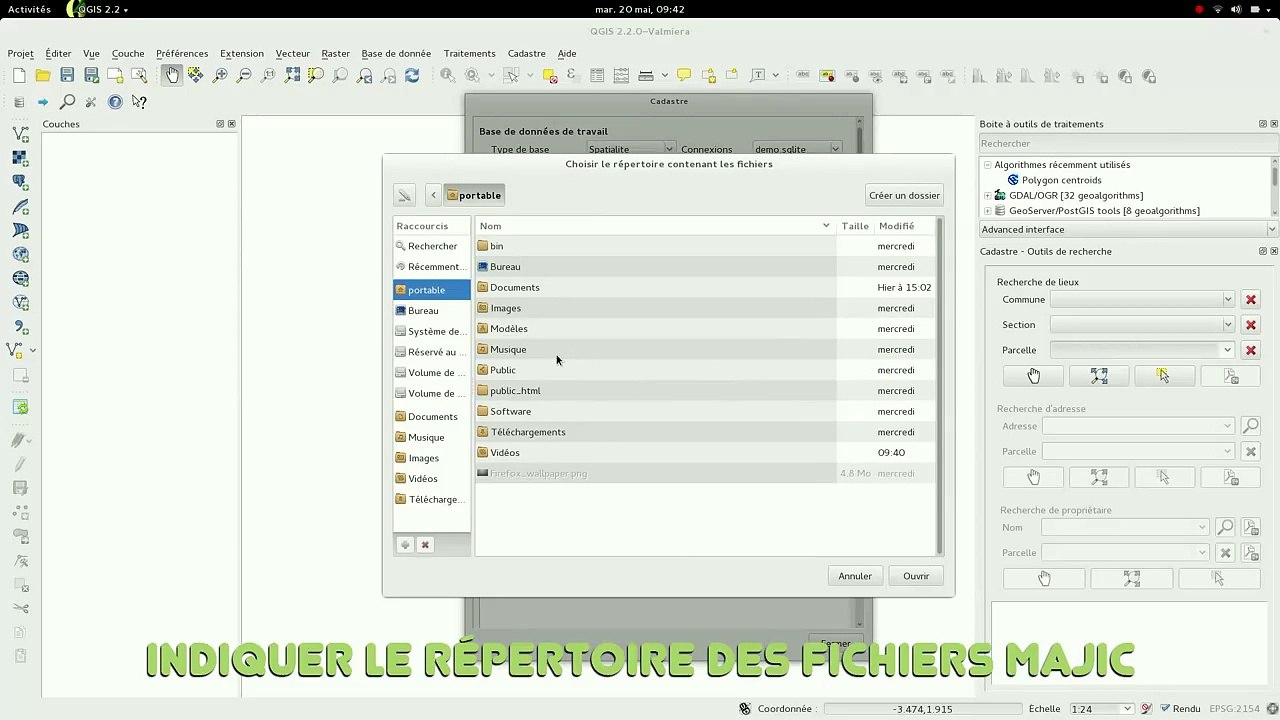
Task: Click the Add raster layer icon in left sidebar
Action: tap(20, 158)
